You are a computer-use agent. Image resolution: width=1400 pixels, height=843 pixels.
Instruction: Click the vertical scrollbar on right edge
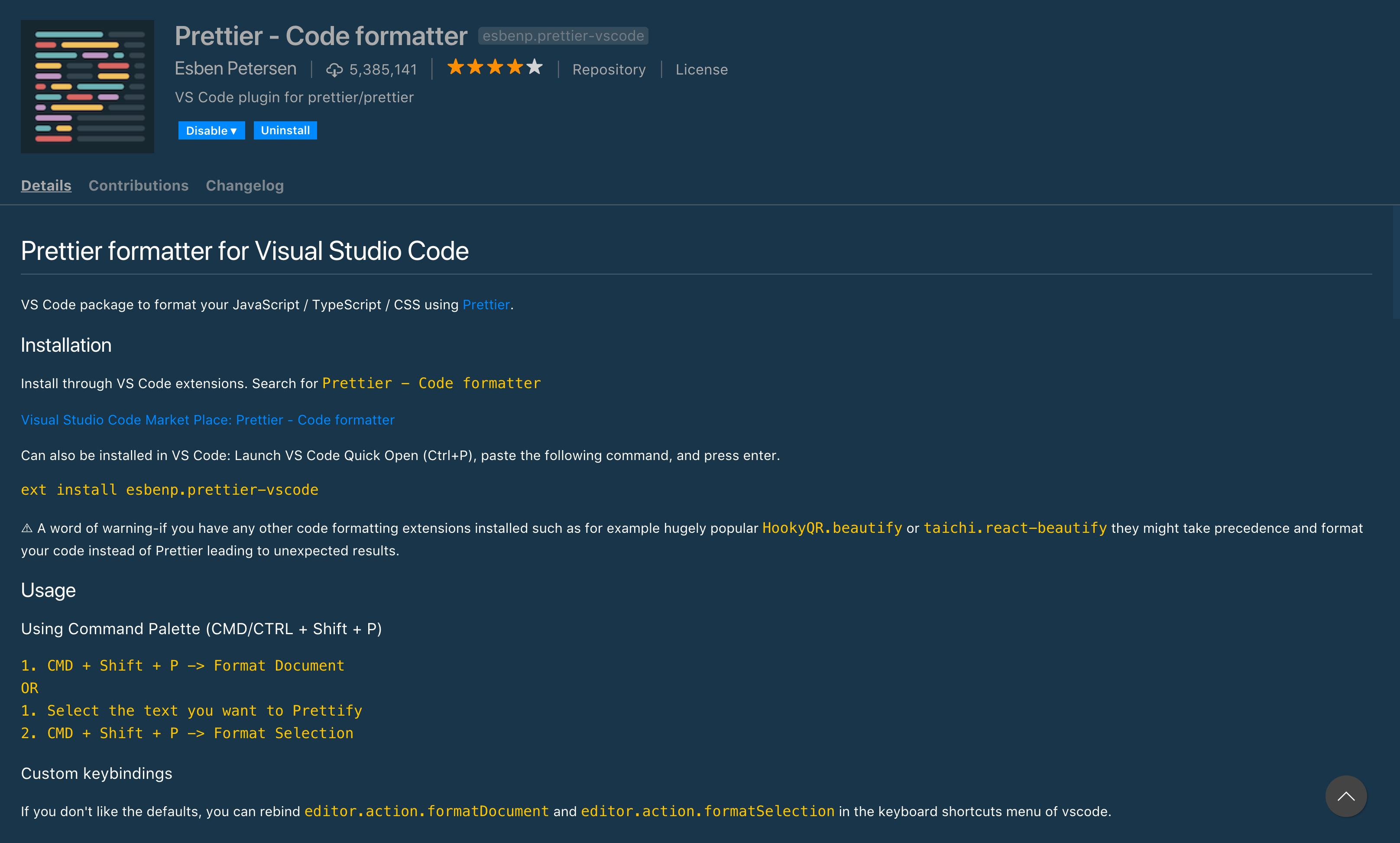pyautogui.click(x=1396, y=263)
